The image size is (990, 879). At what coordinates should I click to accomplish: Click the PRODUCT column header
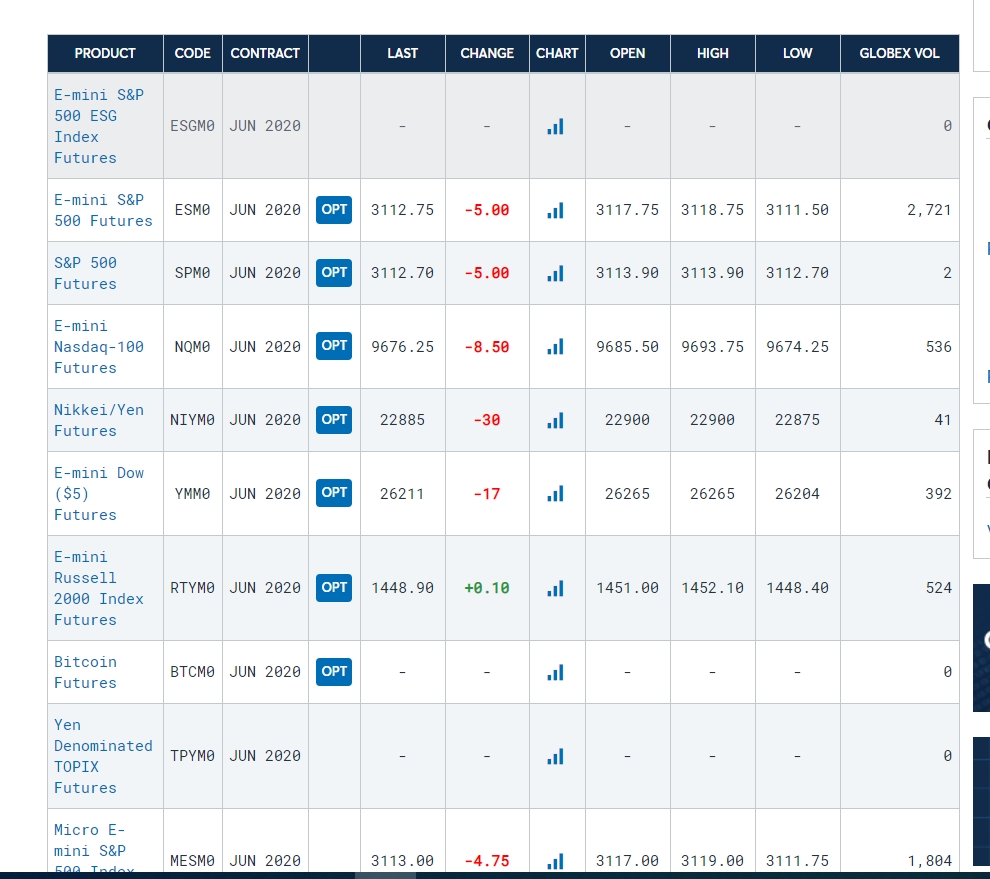pyautogui.click(x=105, y=54)
